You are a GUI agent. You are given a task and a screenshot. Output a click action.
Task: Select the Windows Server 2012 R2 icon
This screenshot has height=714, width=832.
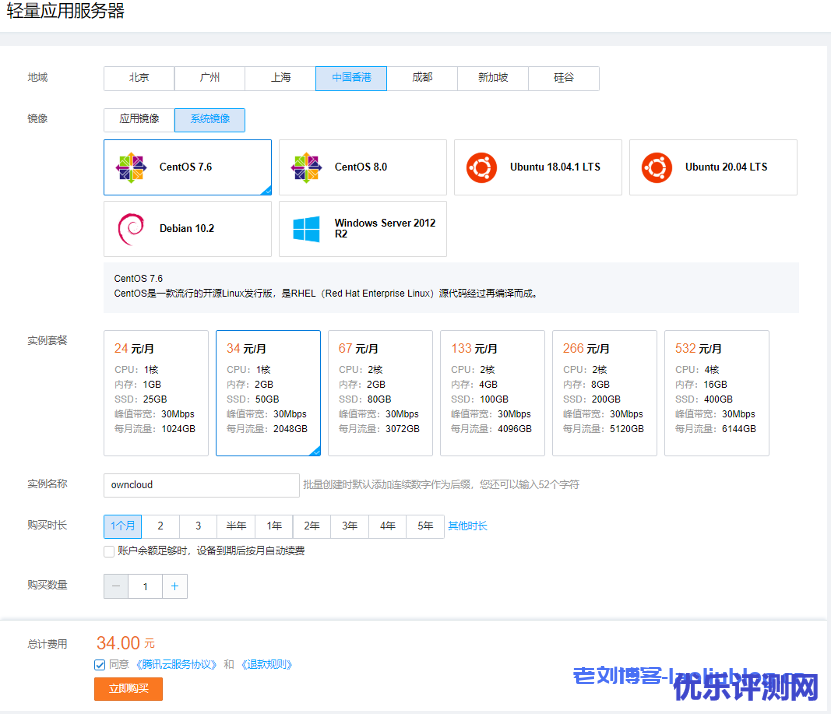(306, 229)
